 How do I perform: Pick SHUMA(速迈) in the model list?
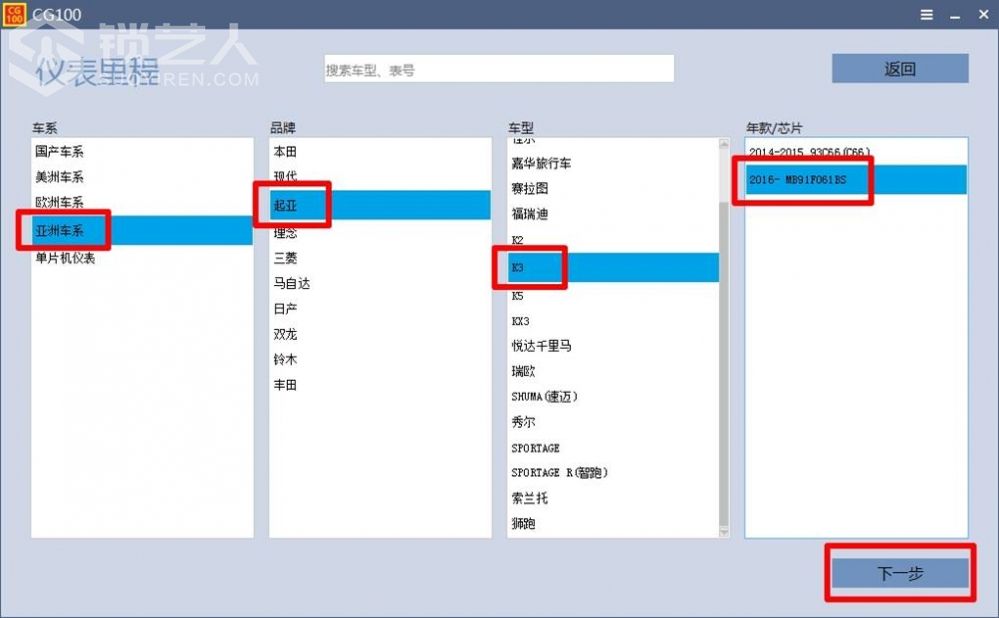(613, 396)
